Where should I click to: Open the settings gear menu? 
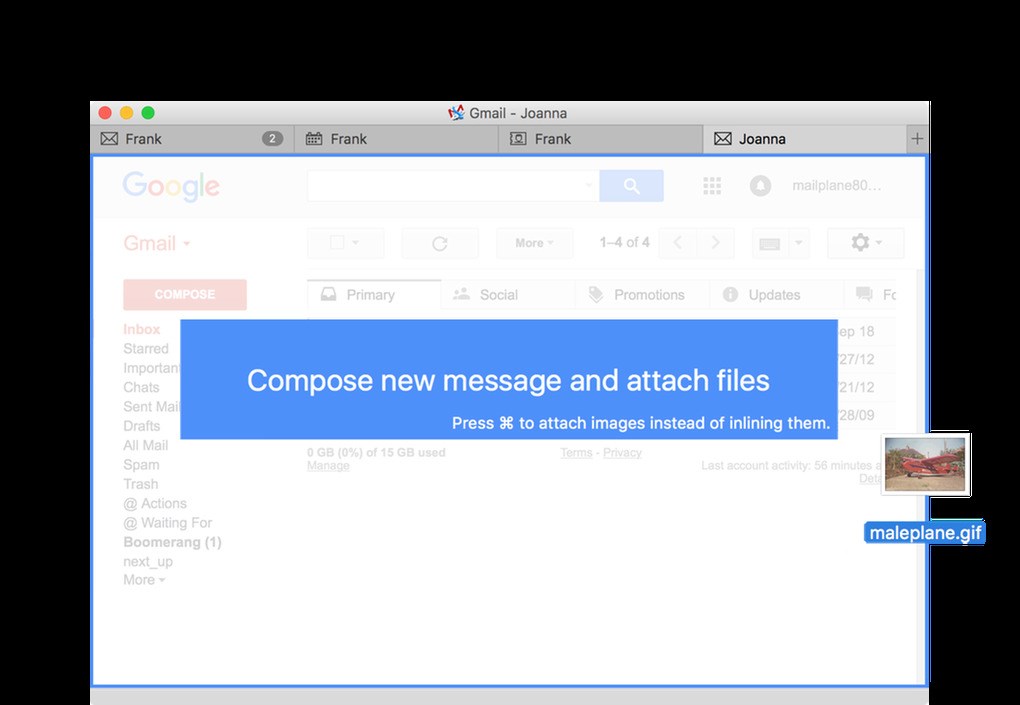click(866, 243)
